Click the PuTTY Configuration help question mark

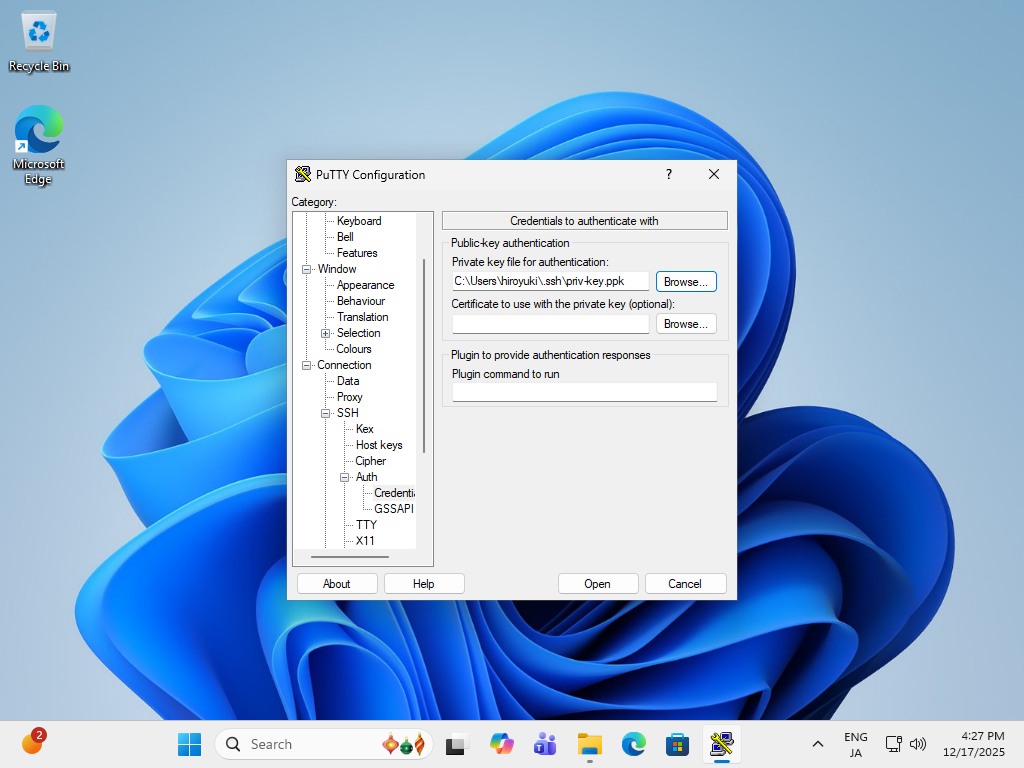click(x=668, y=174)
